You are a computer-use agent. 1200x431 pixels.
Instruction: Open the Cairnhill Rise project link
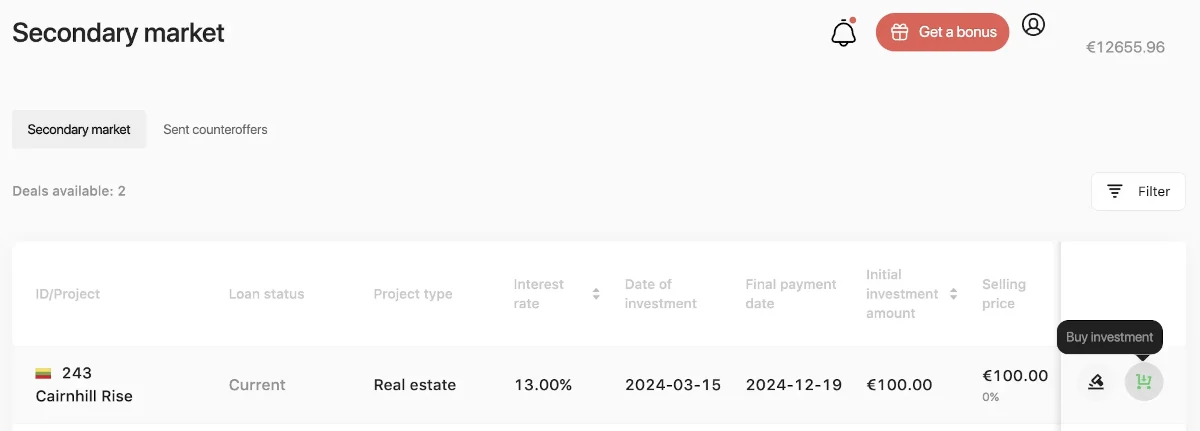84,396
